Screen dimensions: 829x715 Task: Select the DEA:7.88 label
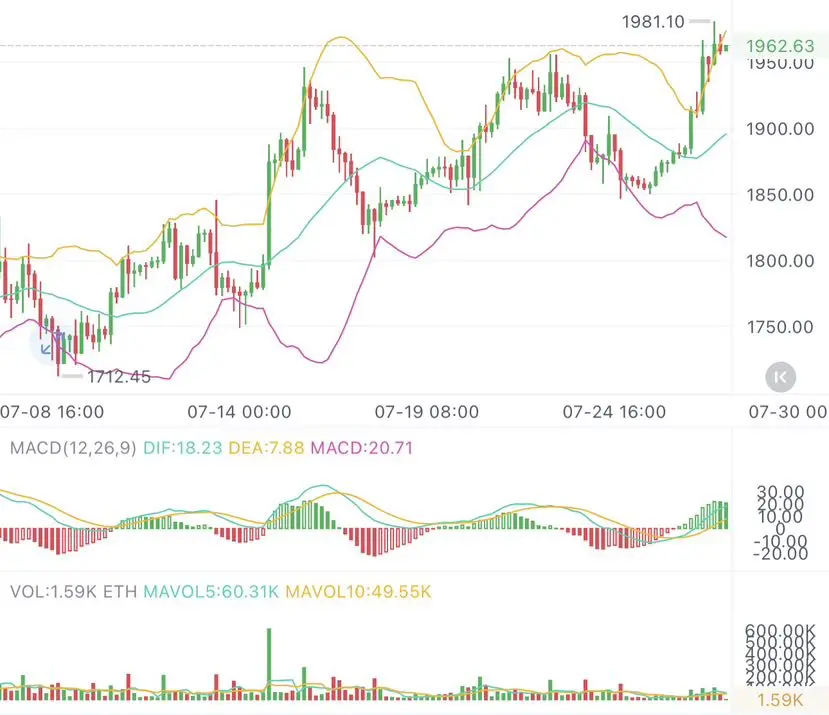266,448
